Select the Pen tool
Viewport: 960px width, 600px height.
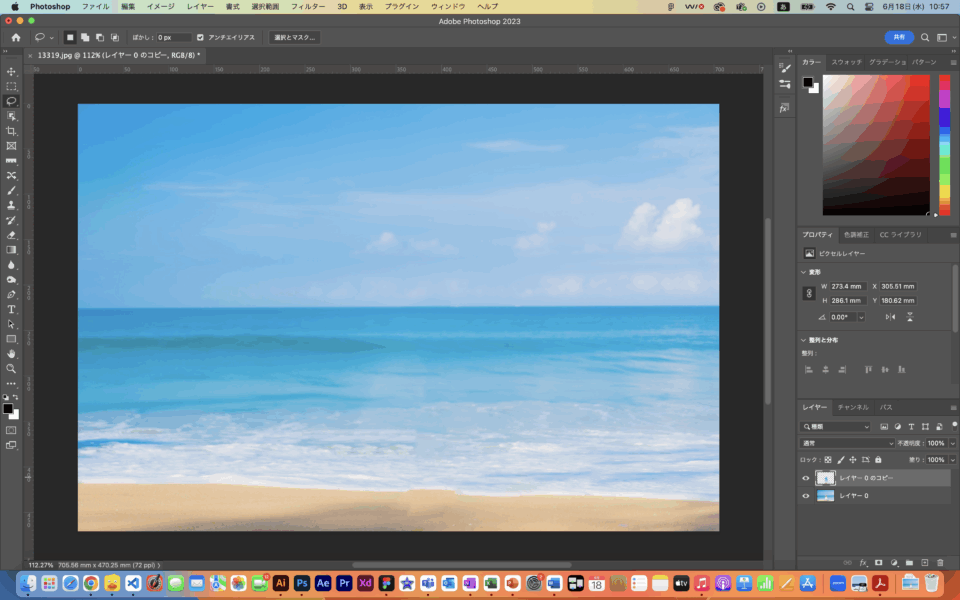pyautogui.click(x=11, y=294)
